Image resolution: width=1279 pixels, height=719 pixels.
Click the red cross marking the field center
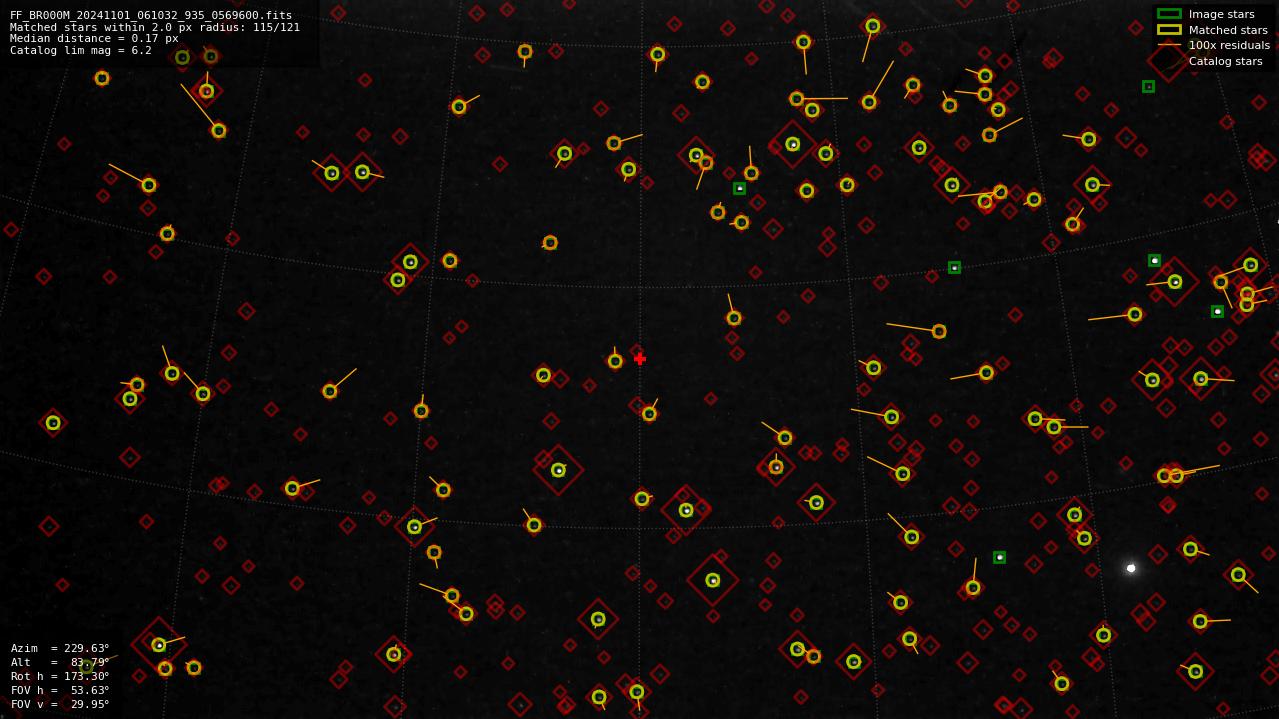click(640, 358)
